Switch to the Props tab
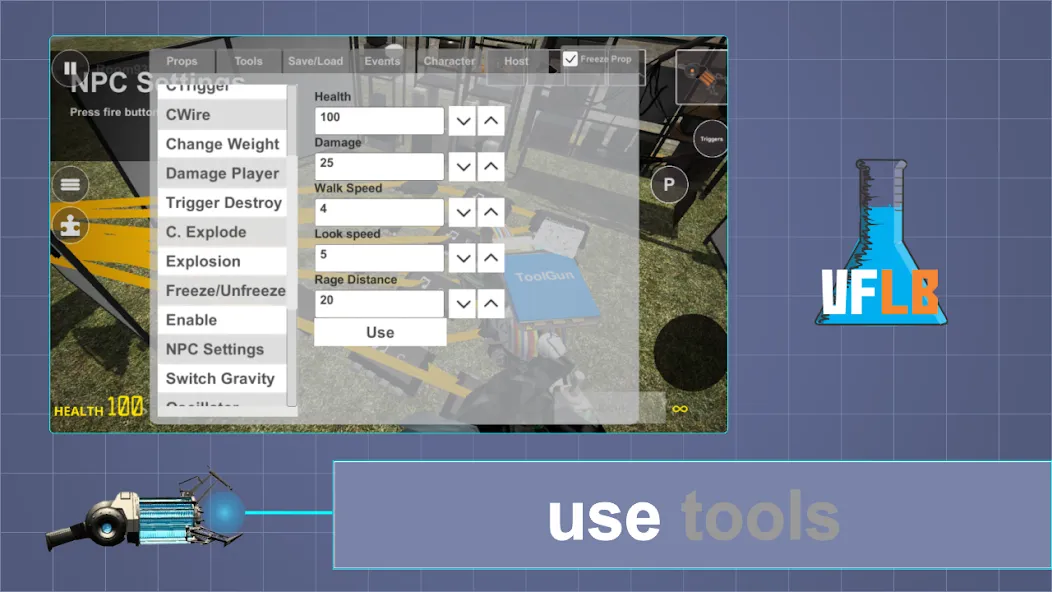Viewport: 1052px width, 592px height. coord(182,61)
